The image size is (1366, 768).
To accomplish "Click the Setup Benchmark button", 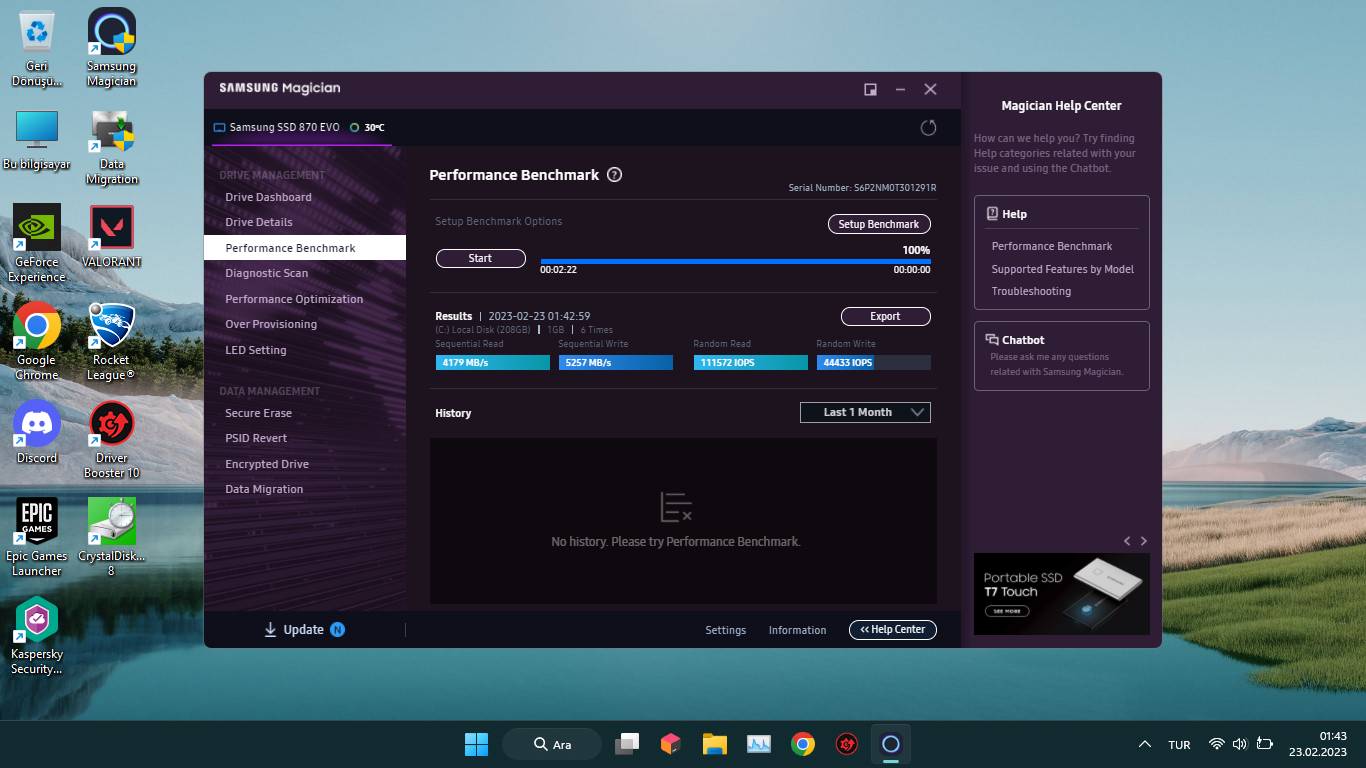I will (x=879, y=224).
